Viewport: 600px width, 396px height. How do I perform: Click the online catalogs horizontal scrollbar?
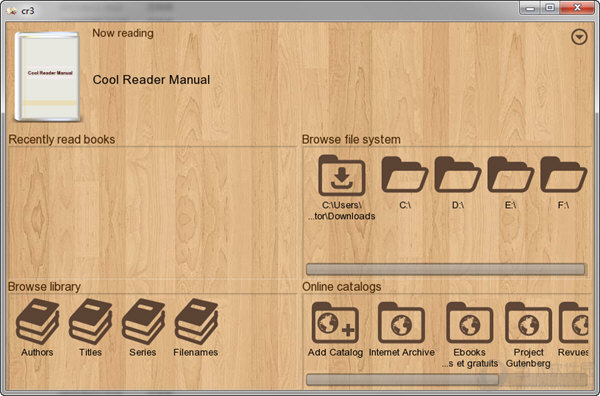(403, 380)
